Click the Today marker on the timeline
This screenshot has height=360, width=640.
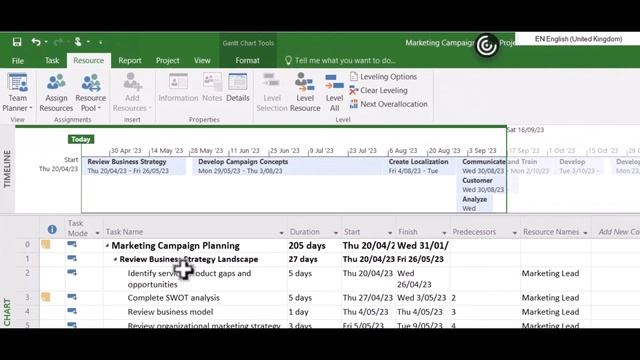pyautogui.click(x=81, y=139)
